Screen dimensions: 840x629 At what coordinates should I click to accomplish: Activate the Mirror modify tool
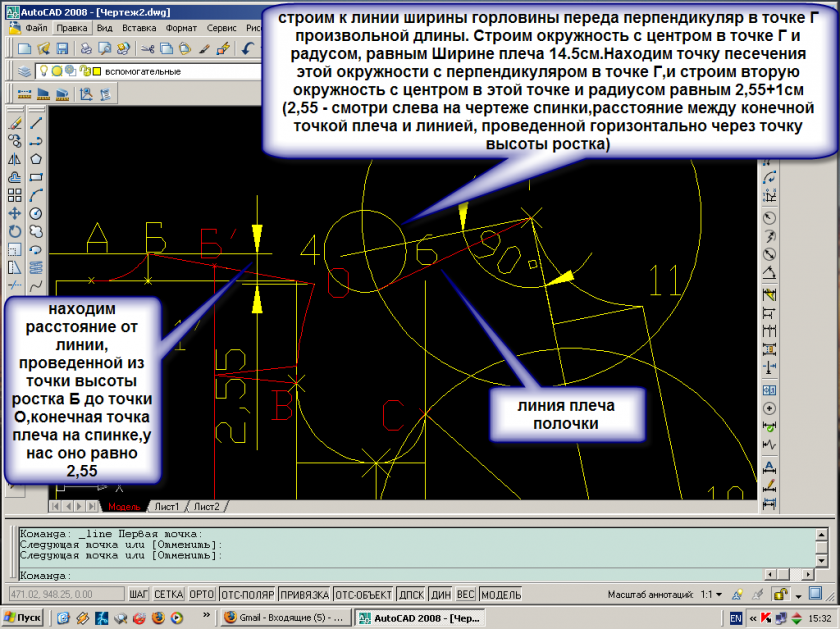tap(15, 159)
